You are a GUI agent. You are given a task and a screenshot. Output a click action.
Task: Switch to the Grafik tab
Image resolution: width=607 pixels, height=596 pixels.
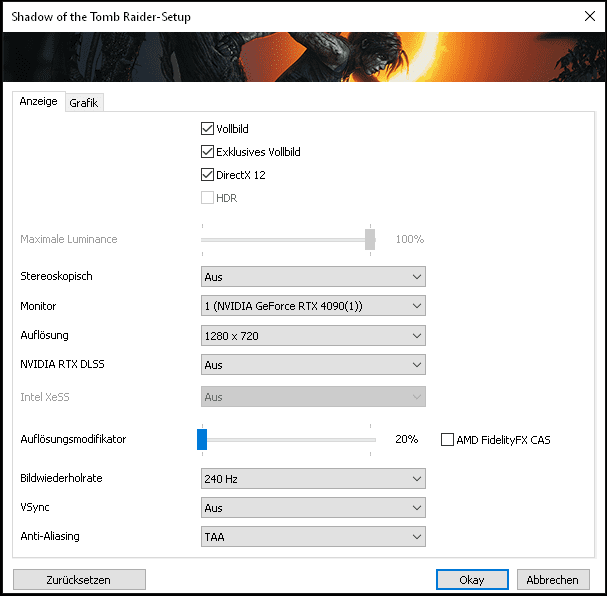point(84,103)
